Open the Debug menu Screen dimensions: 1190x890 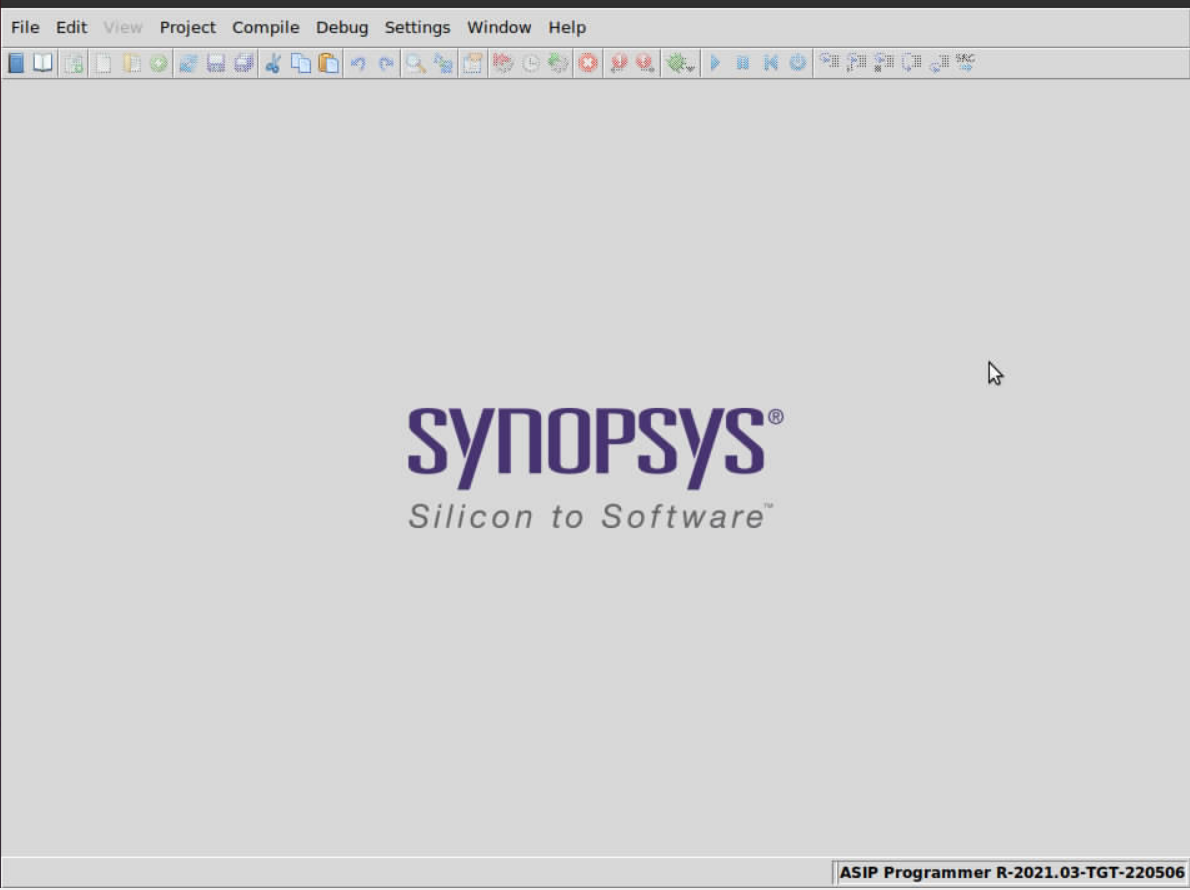click(x=342, y=27)
